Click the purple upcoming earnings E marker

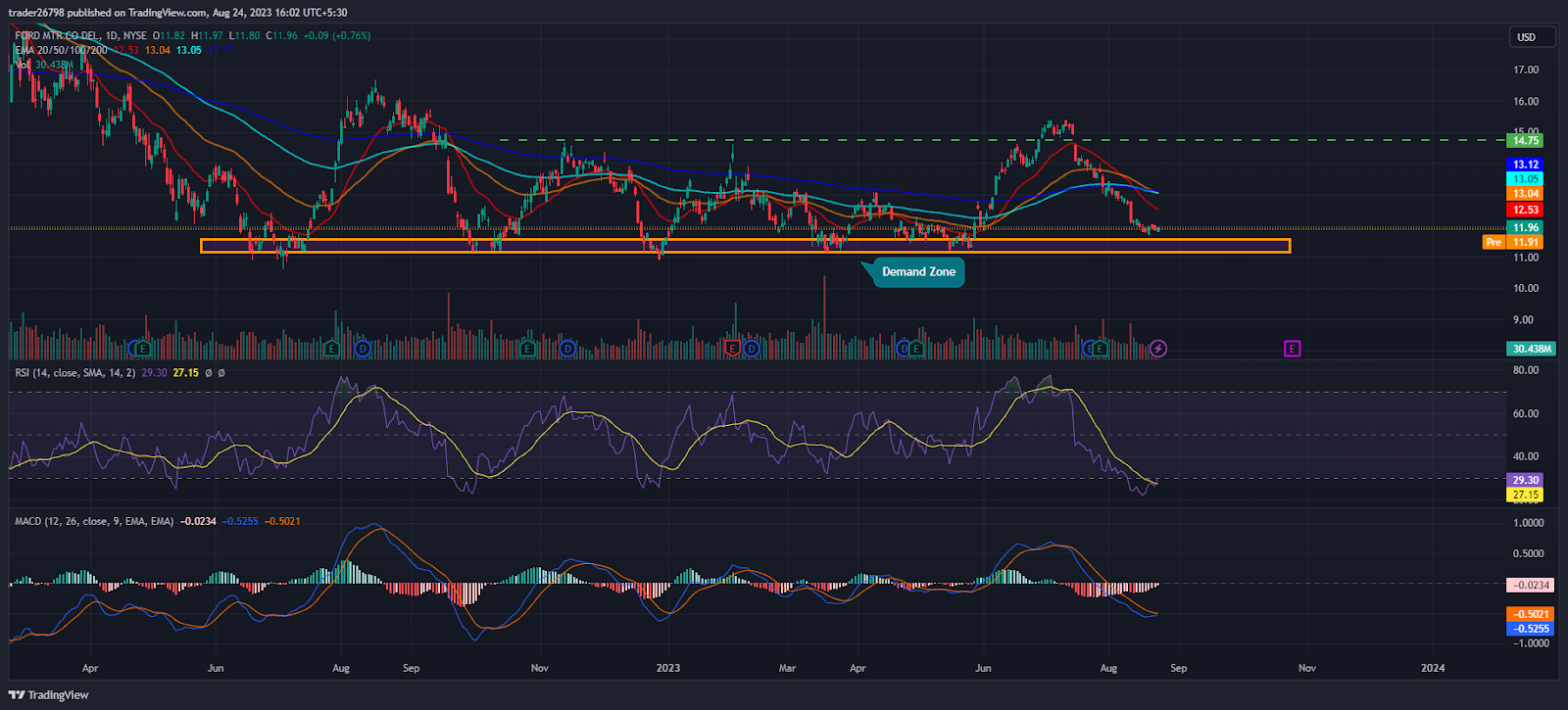click(1292, 349)
